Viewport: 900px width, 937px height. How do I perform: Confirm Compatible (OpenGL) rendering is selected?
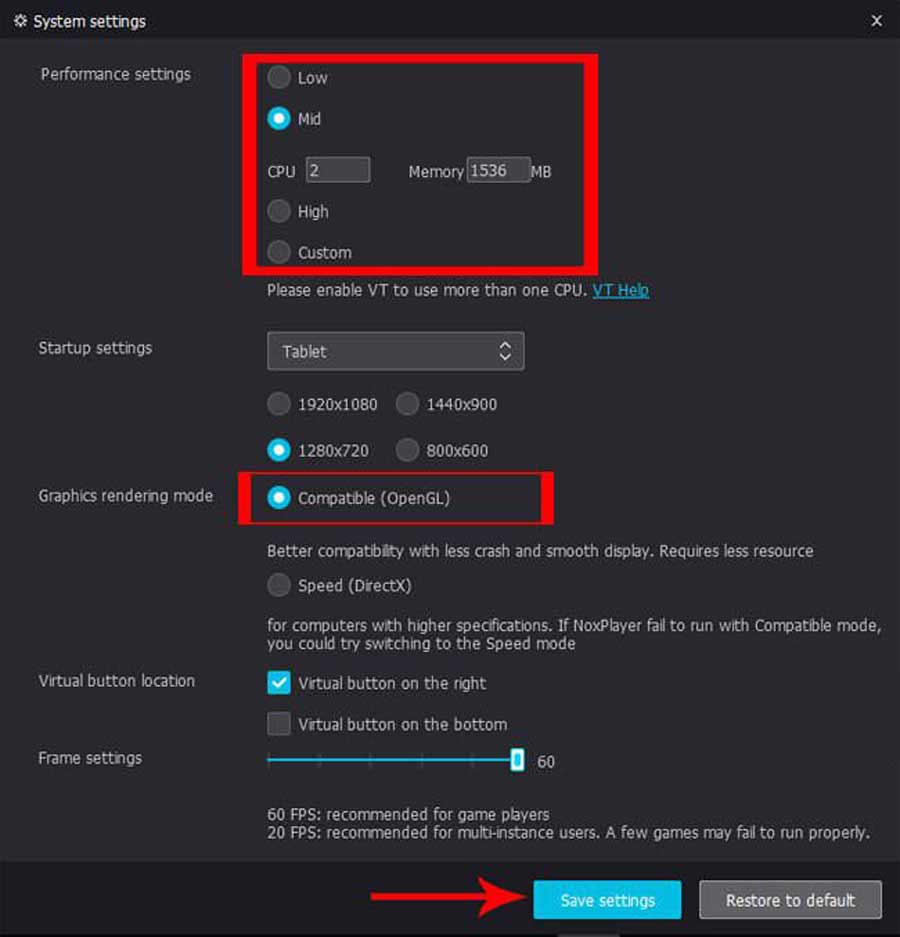[278, 497]
